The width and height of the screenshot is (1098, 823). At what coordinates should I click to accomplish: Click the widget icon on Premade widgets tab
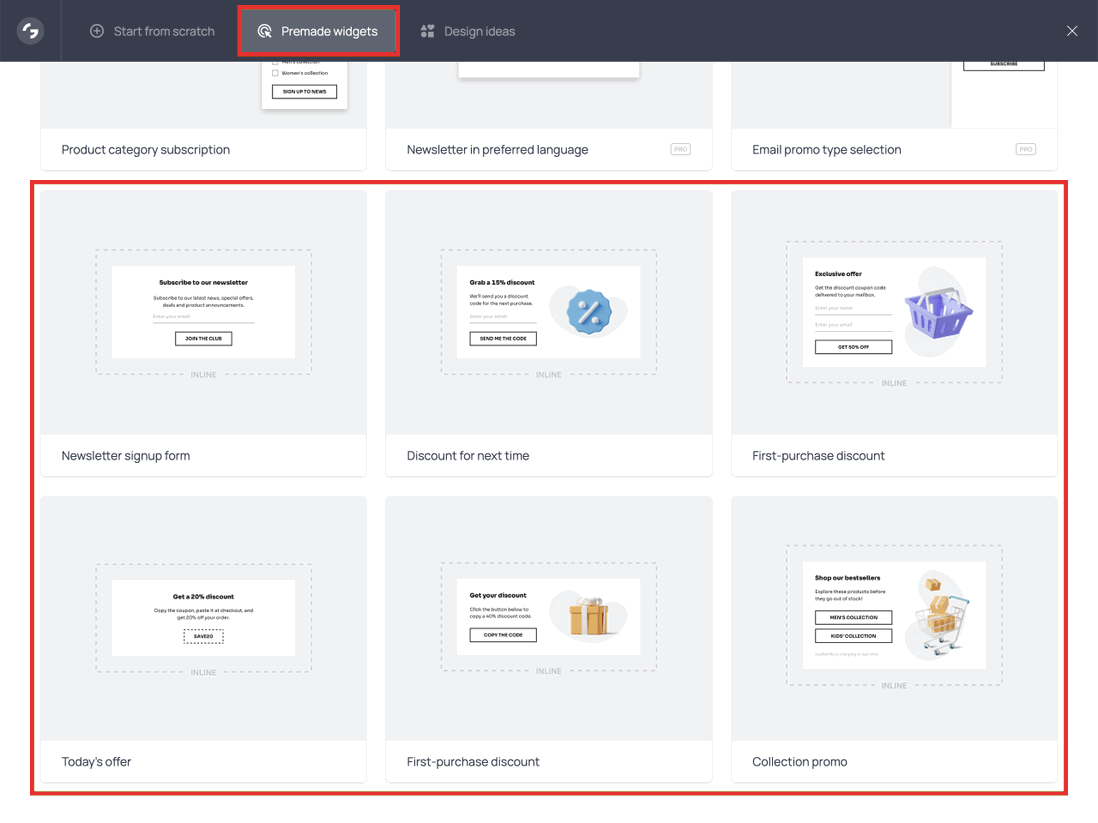pos(264,31)
